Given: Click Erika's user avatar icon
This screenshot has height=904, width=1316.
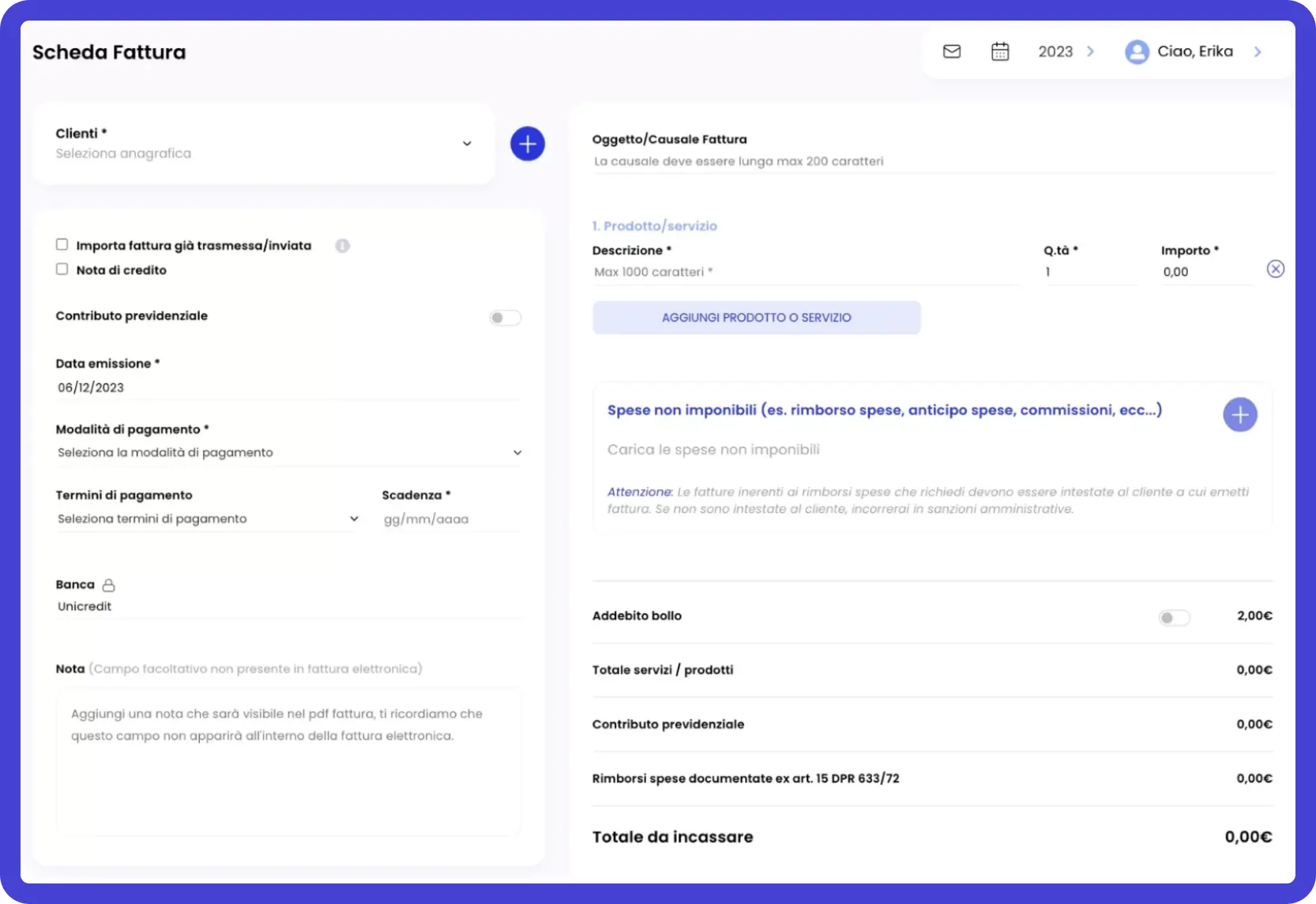Looking at the screenshot, I should [1136, 52].
